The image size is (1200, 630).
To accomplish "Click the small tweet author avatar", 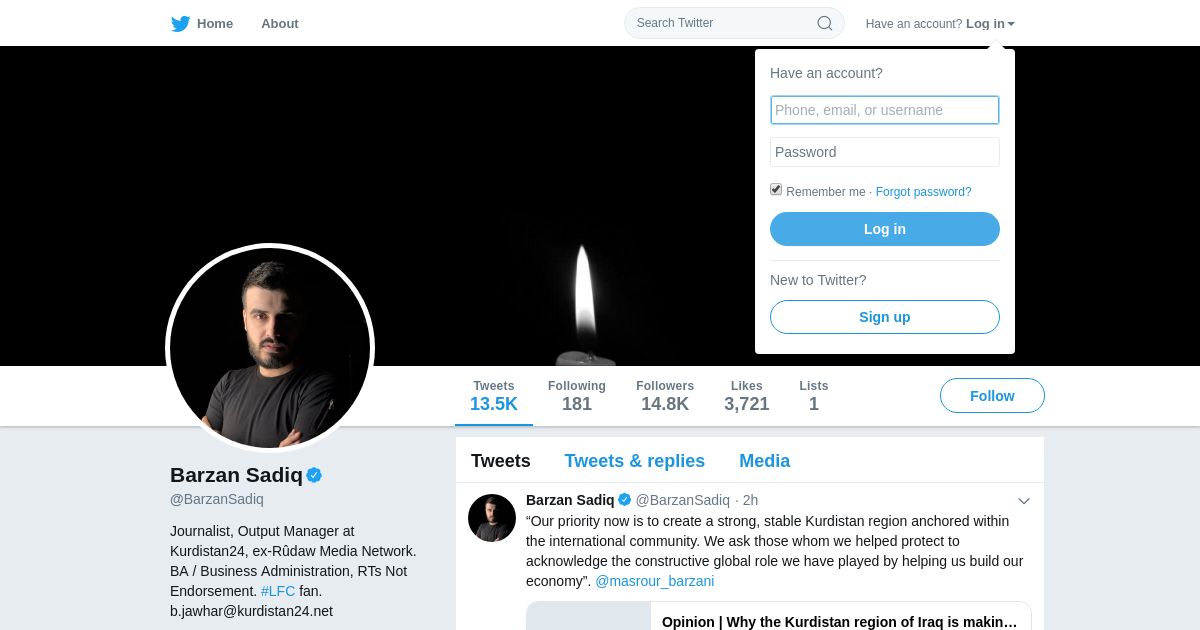I will (492, 518).
